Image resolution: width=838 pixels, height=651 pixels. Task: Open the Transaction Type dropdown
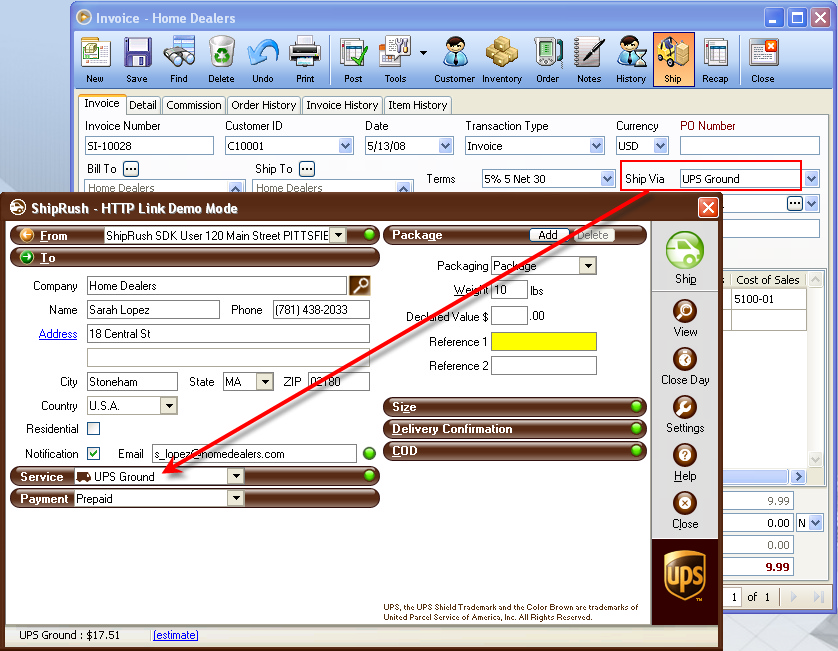pos(596,145)
